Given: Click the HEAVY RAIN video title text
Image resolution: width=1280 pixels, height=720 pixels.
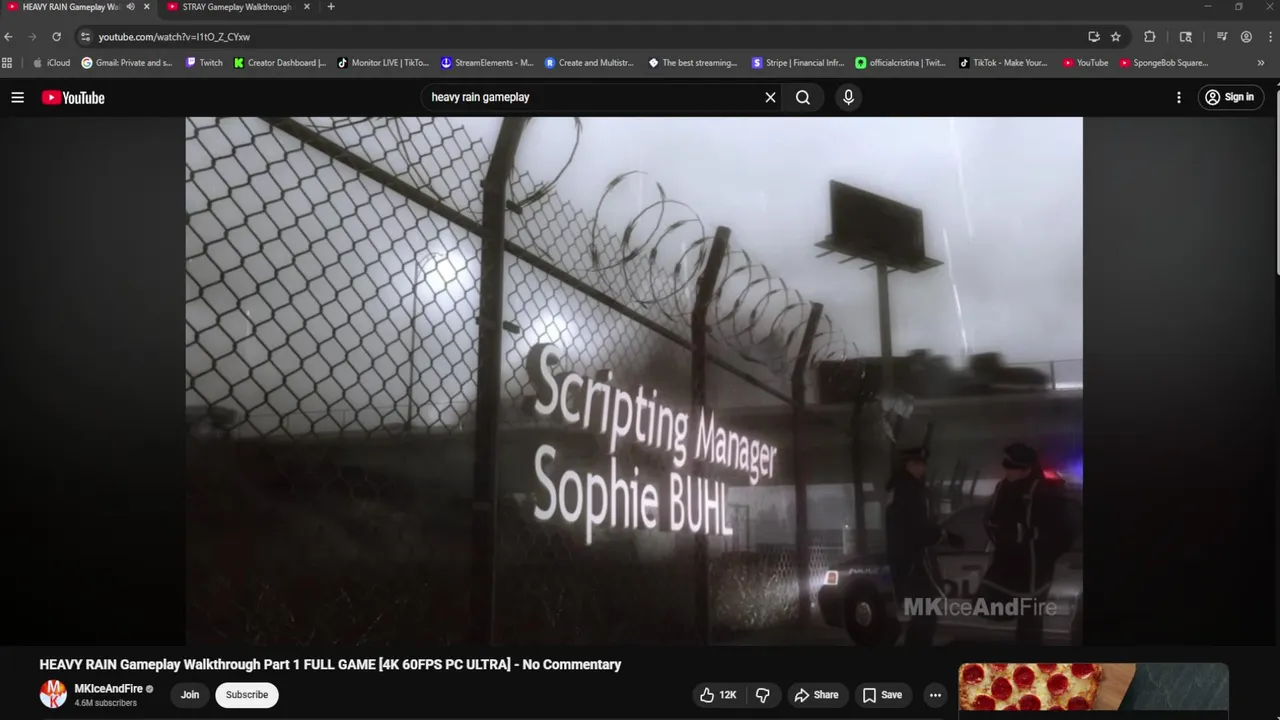Looking at the screenshot, I should [x=330, y=664].
